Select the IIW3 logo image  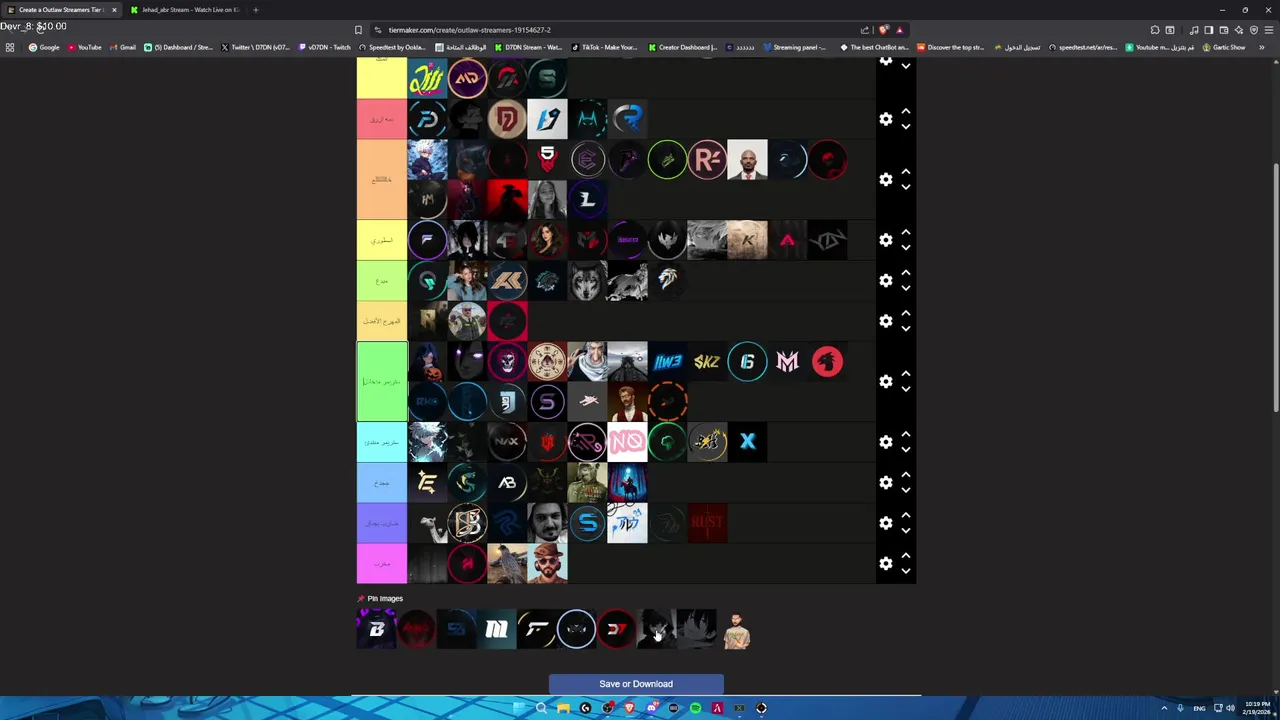click(x=667, y=362)
